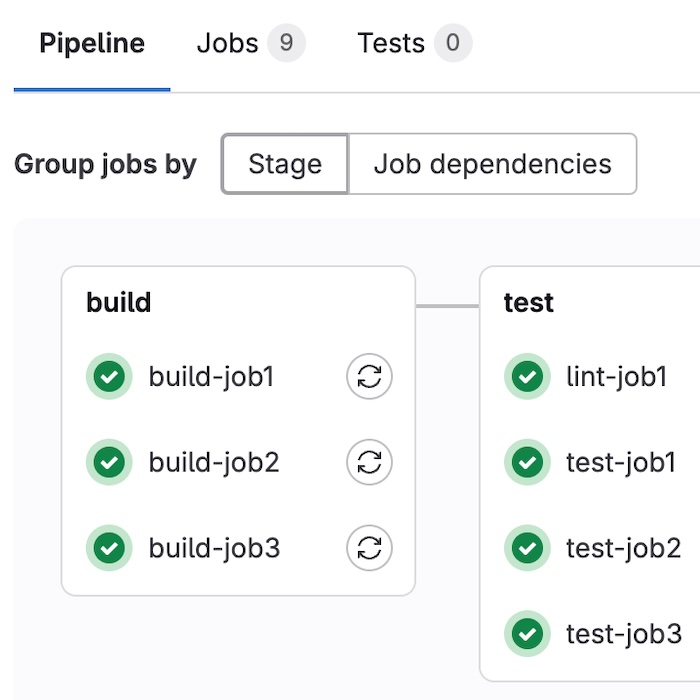
Task: Click build-job3 success status icon
Action: 109,548
